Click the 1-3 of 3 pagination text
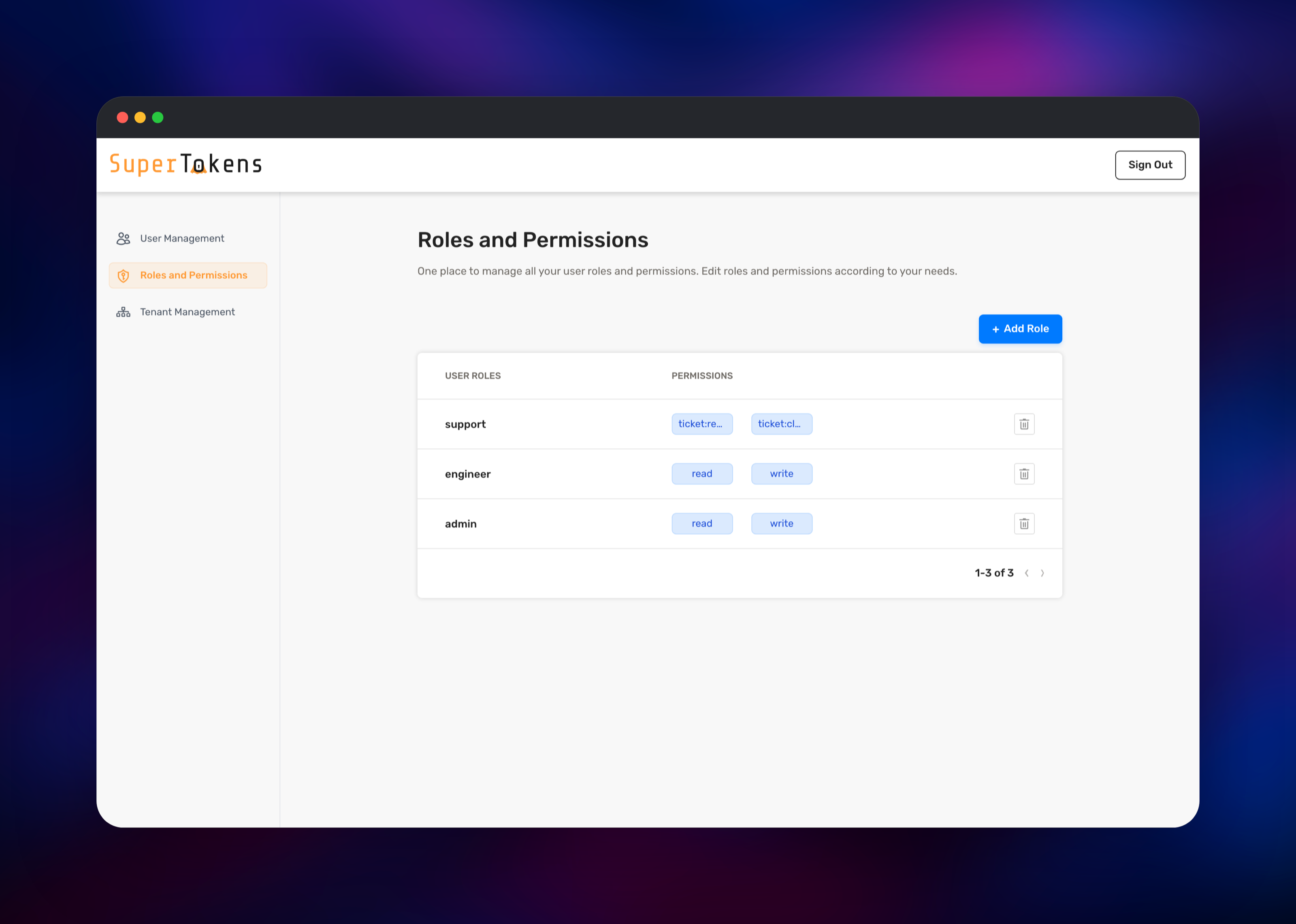Image resolution: width=1296 pixels, height=924 pixels. click(994, 573)
